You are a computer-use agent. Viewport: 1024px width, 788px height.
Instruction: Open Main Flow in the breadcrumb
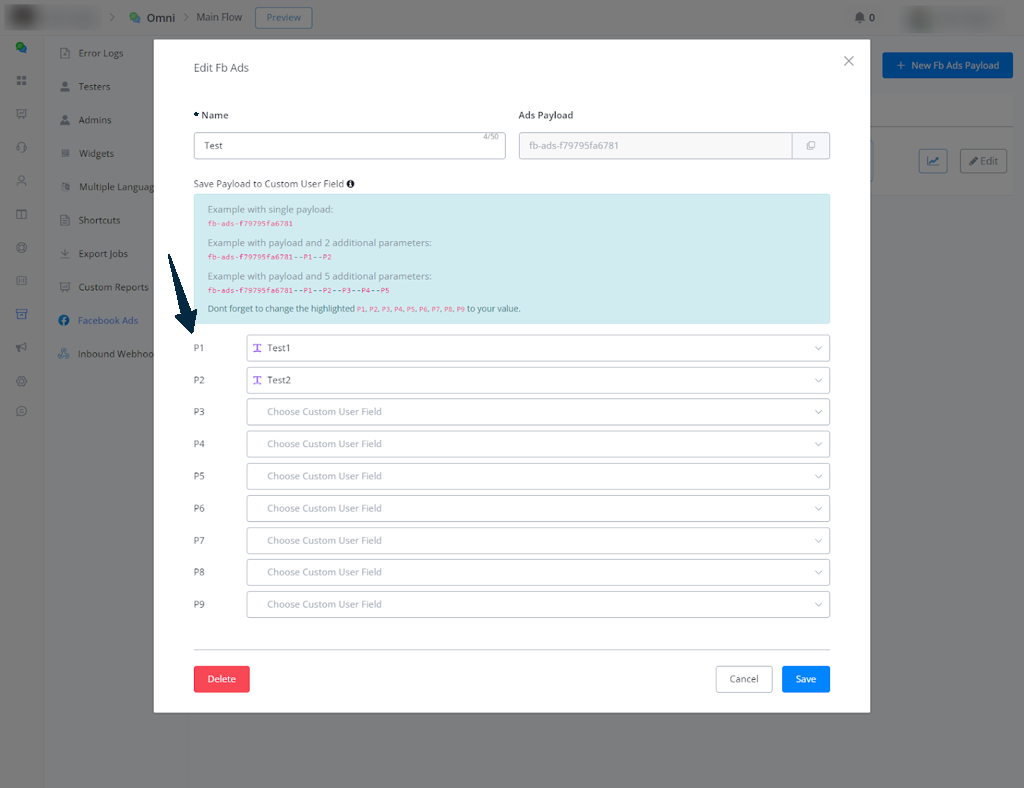pos(219,18)
